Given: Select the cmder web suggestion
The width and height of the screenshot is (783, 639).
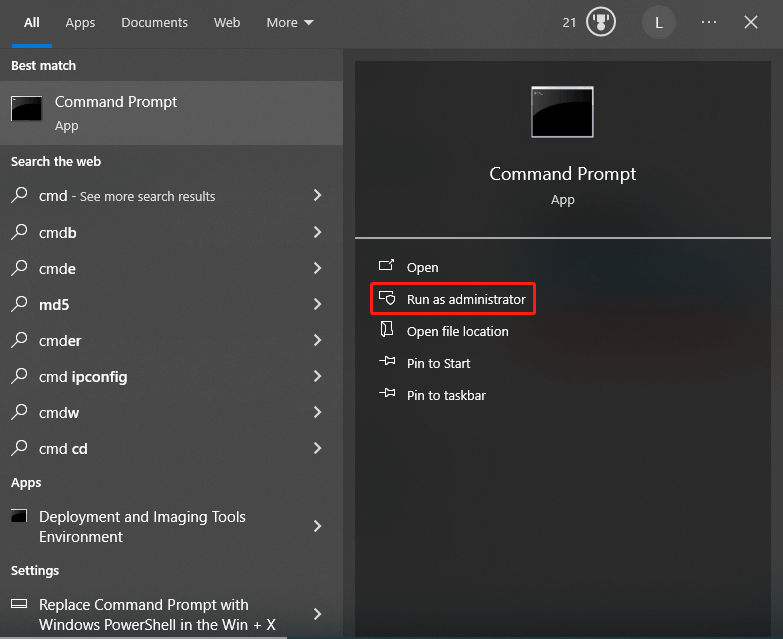Looking at the screenshot, I should [171, 340].
